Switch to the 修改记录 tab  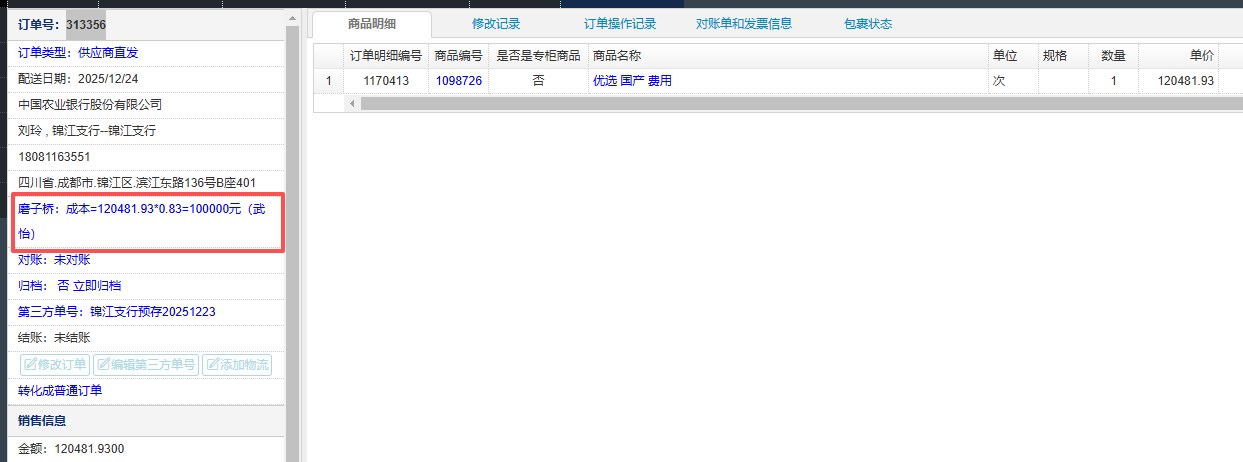[x=495, y=24]
